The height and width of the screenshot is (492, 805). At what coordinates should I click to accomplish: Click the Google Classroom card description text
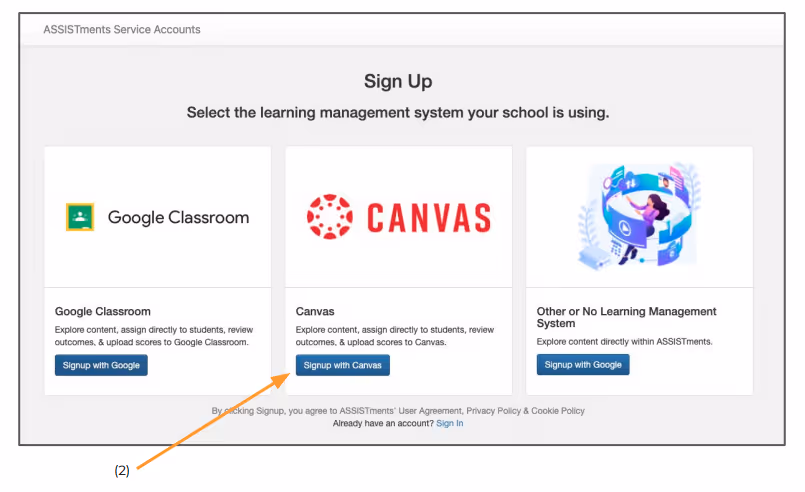click(154, 336)
